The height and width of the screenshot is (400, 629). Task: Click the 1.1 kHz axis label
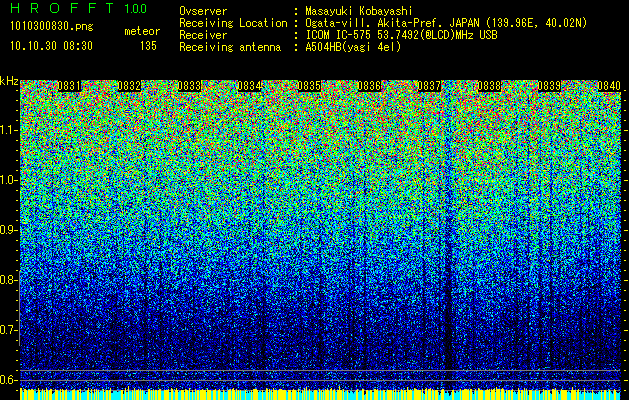(x=8, y=130)
